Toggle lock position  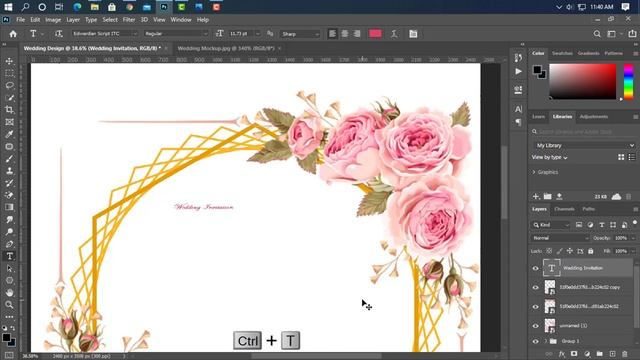(x=570, y=251)
